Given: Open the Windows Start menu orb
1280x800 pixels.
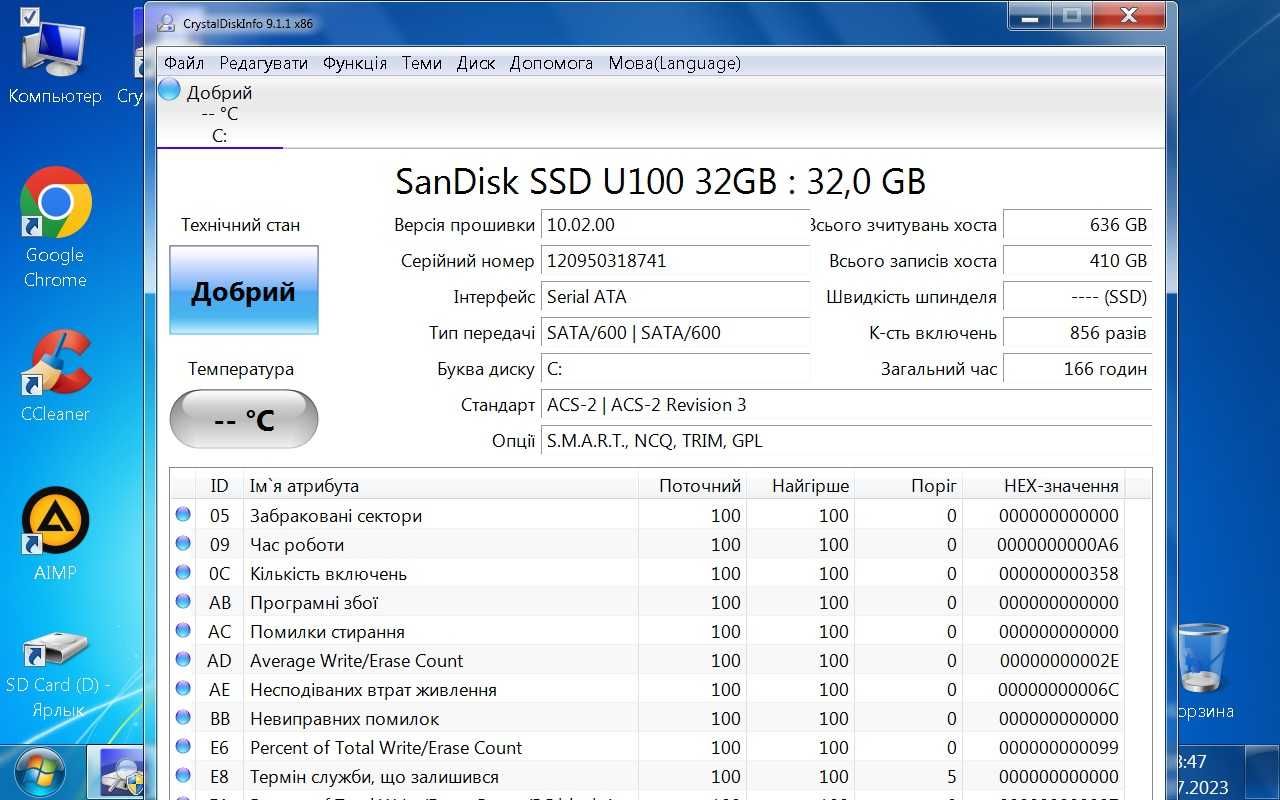Looking at the screenshot, I should pos(40,774).
